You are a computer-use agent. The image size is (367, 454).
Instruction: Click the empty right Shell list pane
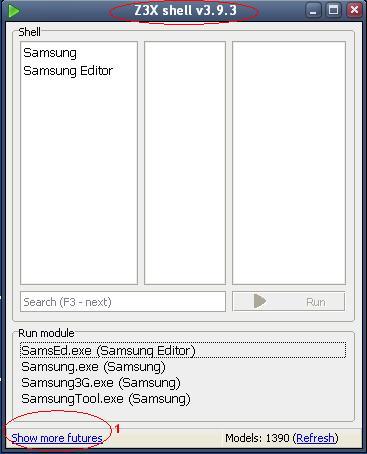click(289, 163)
